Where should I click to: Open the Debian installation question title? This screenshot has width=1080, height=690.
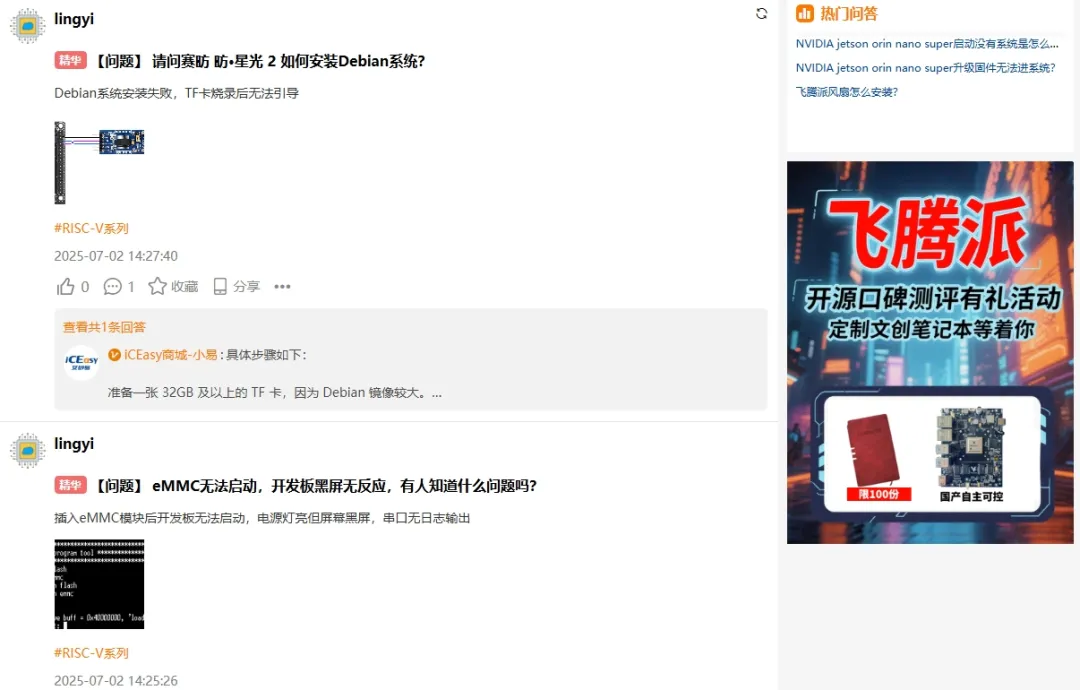pos(259,61)
